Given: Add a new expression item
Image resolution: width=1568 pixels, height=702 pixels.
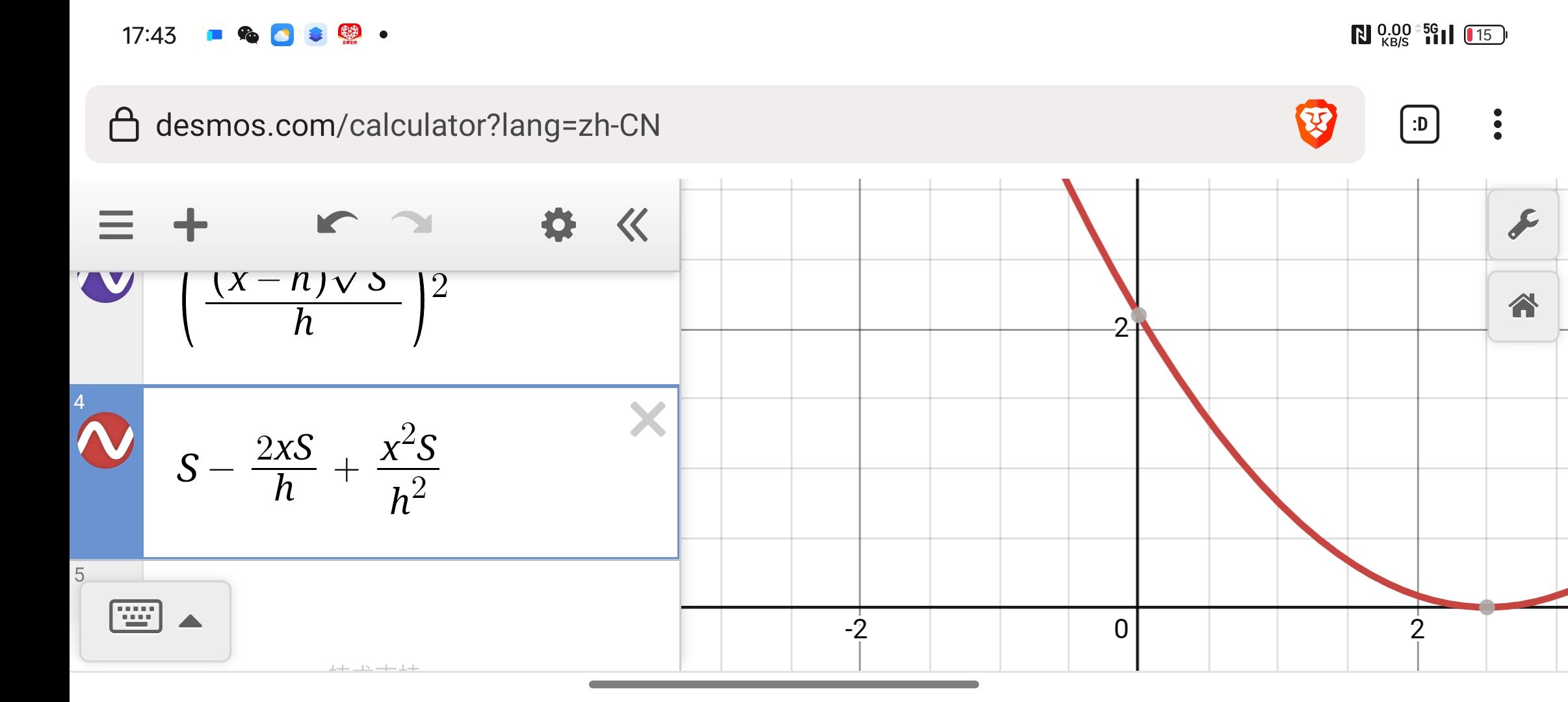Looking at the screenshot, I should click(x=190, y=225).
